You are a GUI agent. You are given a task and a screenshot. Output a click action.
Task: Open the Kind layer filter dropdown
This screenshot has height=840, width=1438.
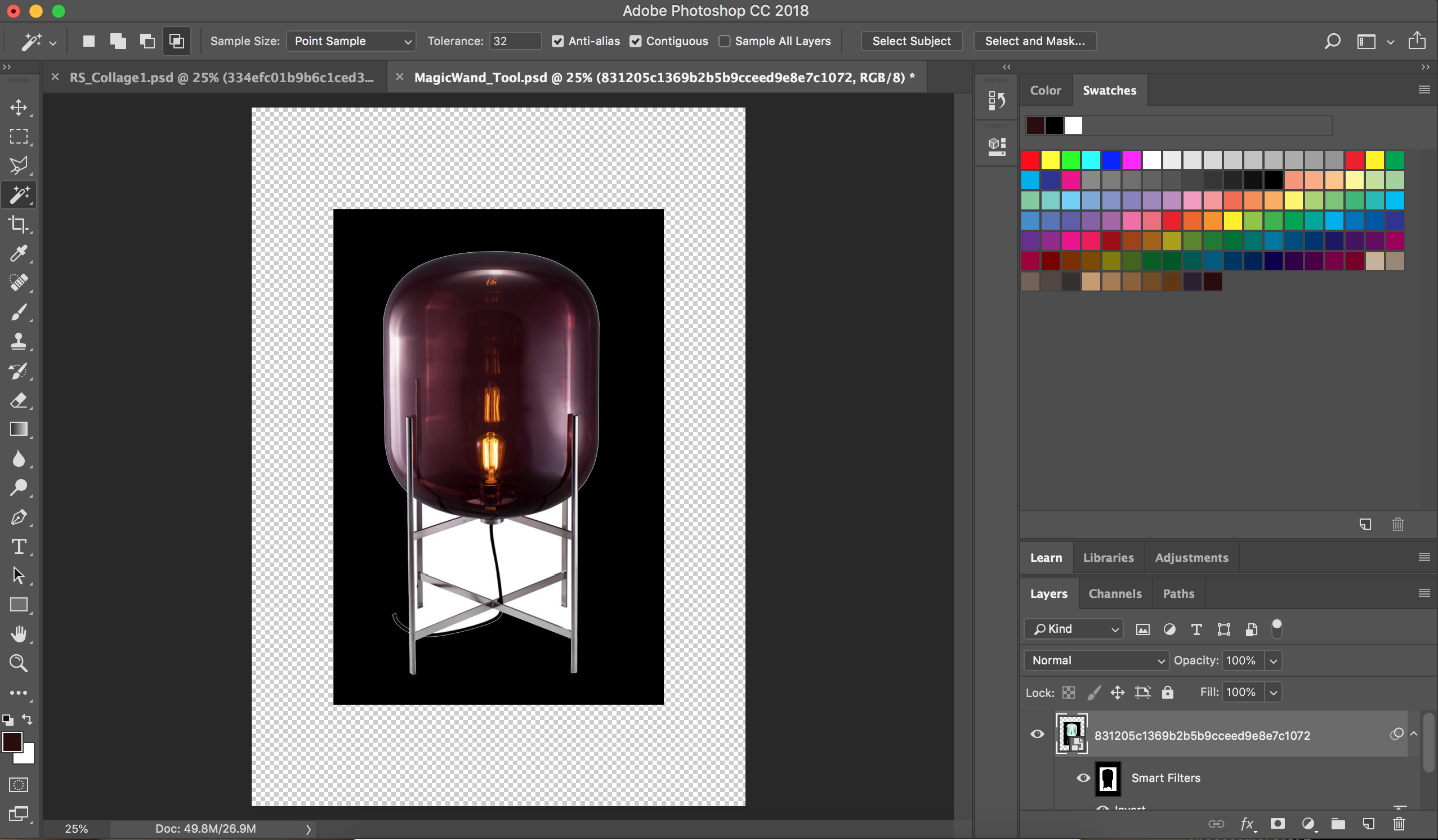click(1074, 629)
